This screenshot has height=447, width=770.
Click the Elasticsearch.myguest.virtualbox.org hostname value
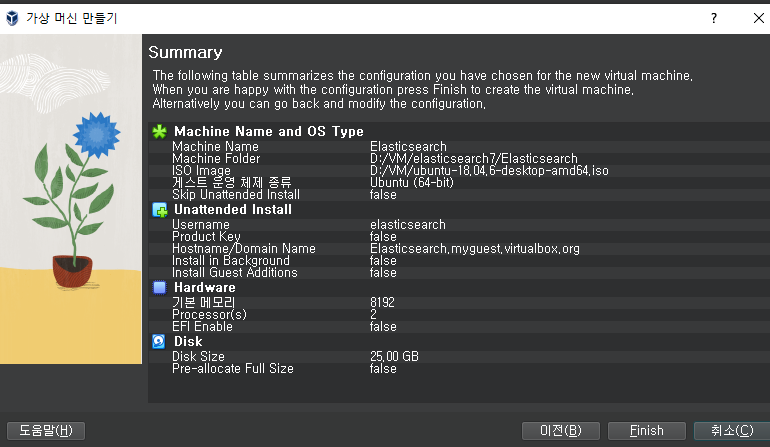pos(475,249)
